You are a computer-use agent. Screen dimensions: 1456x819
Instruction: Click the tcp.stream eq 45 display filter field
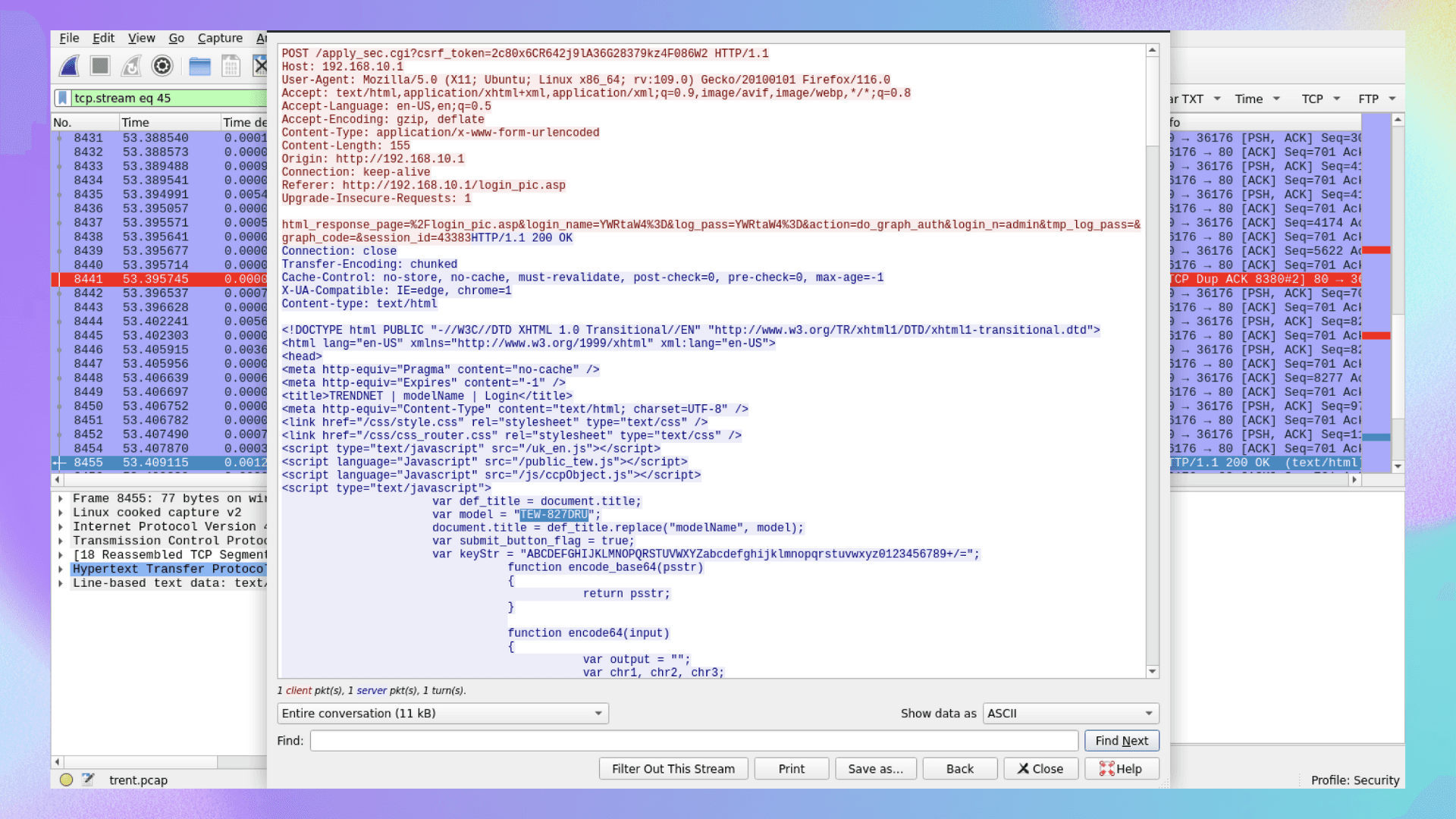point(168,98)
